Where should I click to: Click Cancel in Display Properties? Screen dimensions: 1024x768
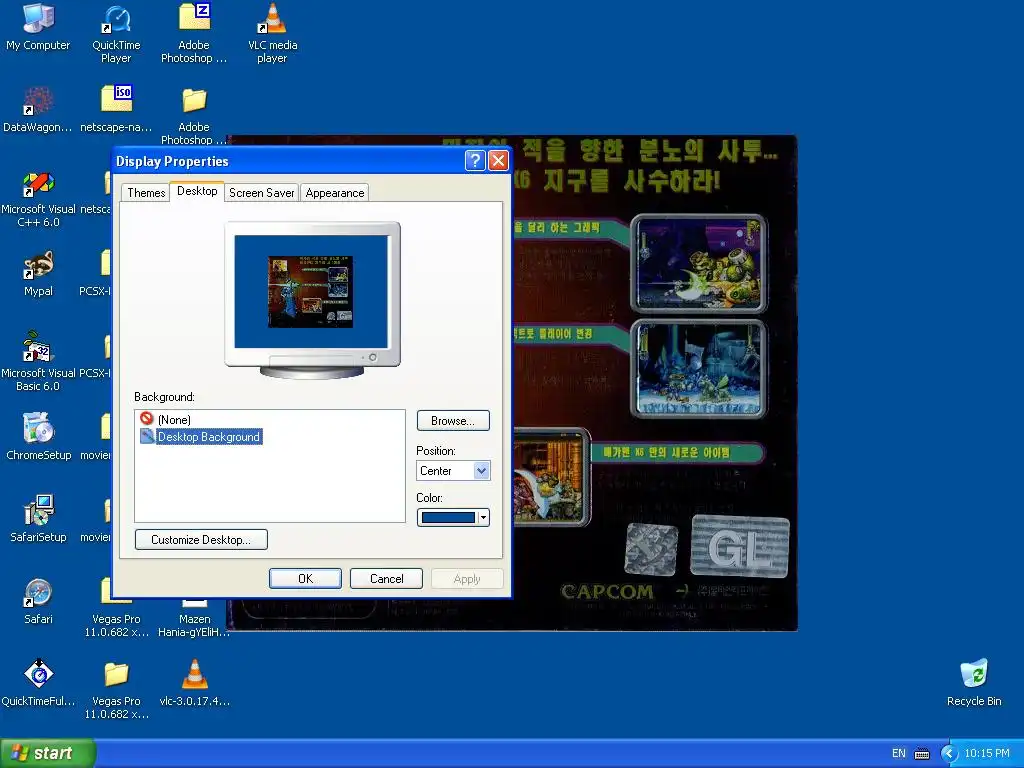[x=387, y=579]
